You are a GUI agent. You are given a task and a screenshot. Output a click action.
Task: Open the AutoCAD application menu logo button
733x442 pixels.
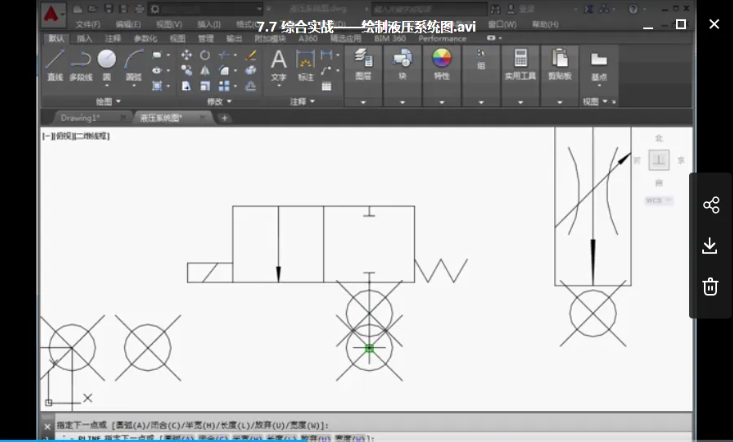pyautogui.click(x=53, y=14)
